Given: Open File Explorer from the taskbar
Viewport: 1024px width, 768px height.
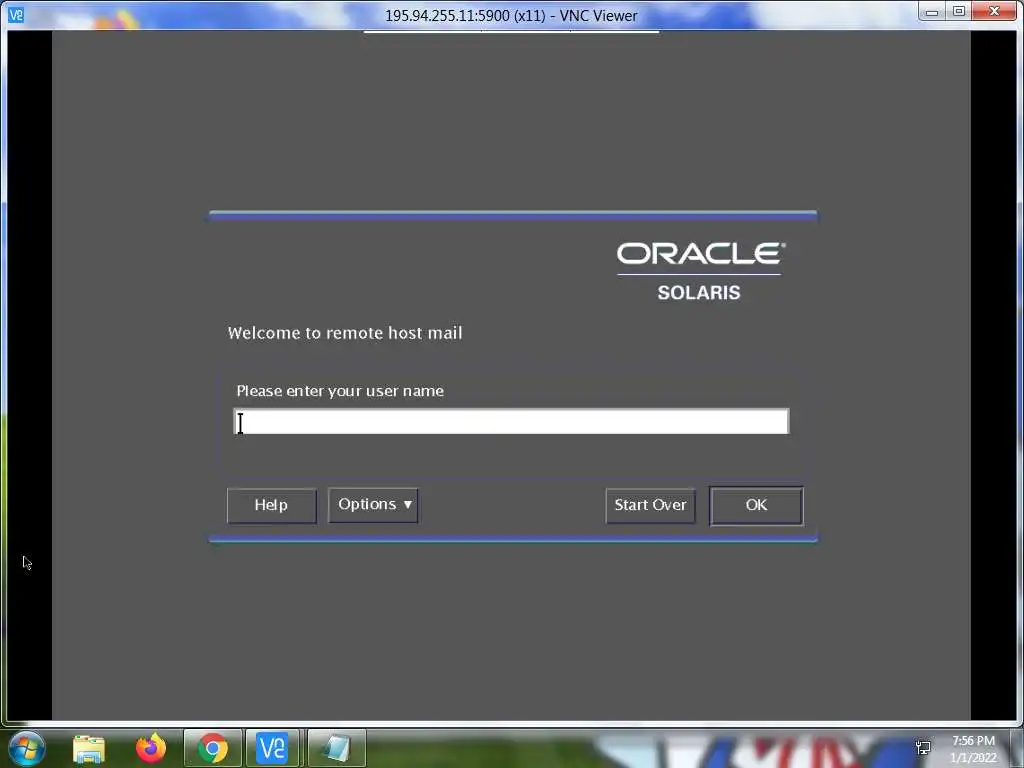Looking at the screenshot, I should pos(88,749).
